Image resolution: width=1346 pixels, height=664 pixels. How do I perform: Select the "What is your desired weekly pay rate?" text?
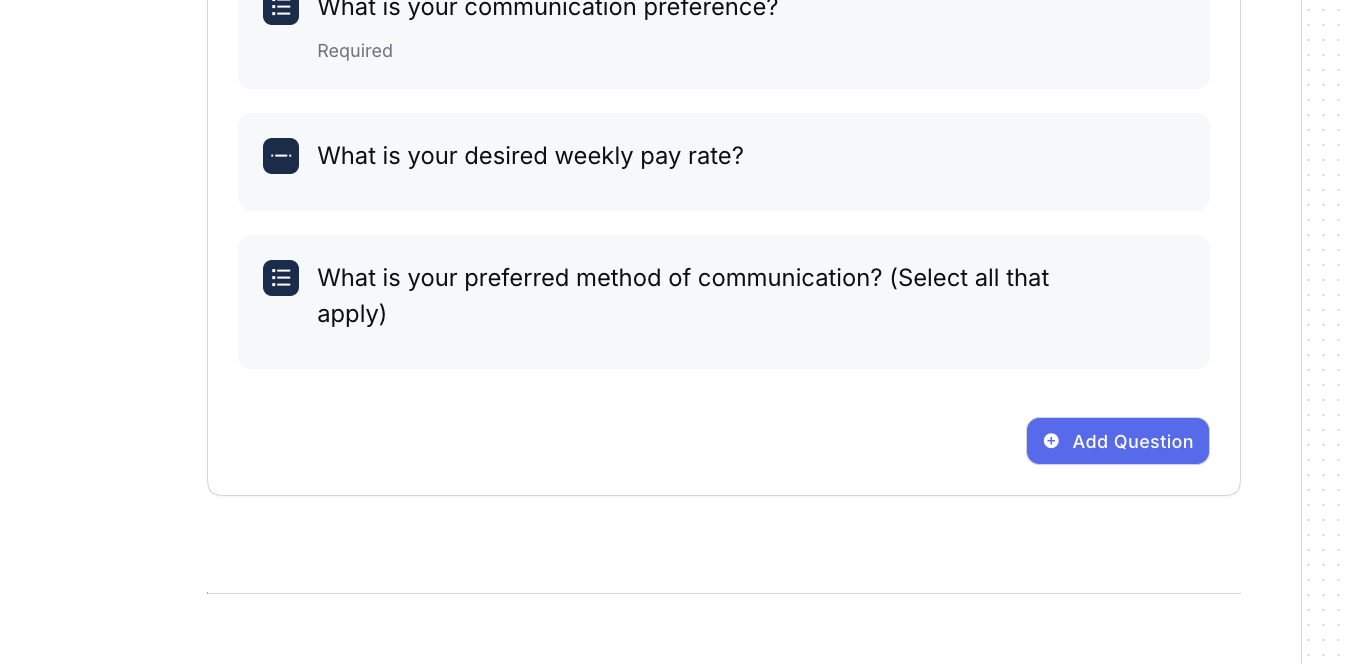[x=530, y=156]
